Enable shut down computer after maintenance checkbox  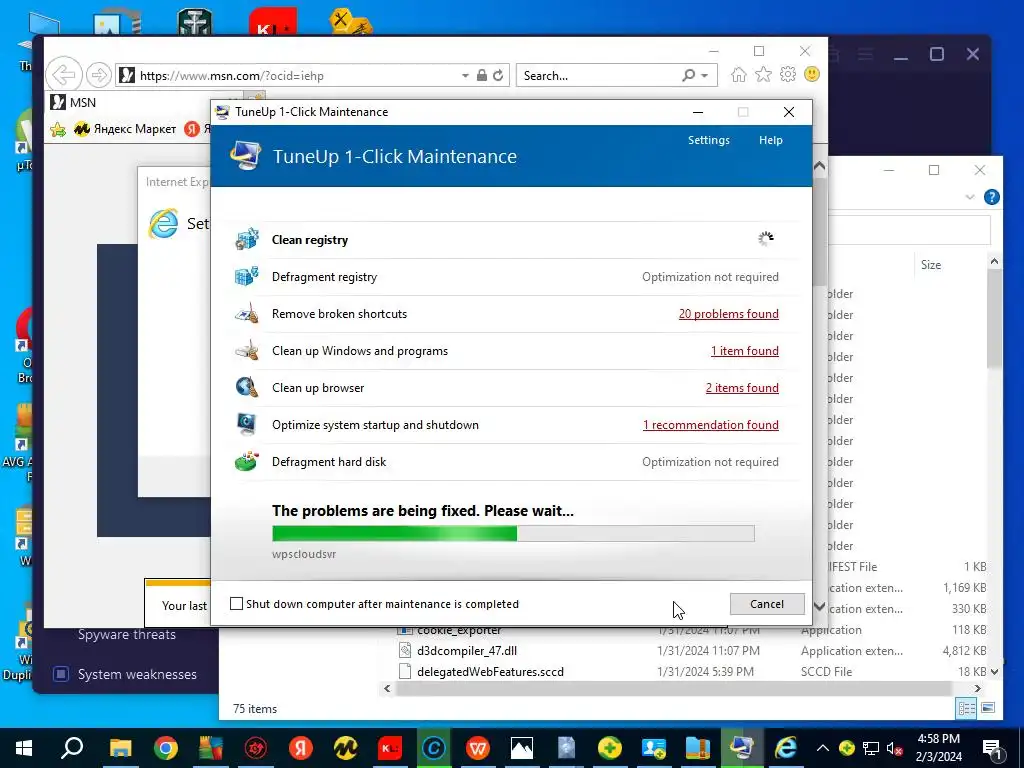tap(236, 604)
